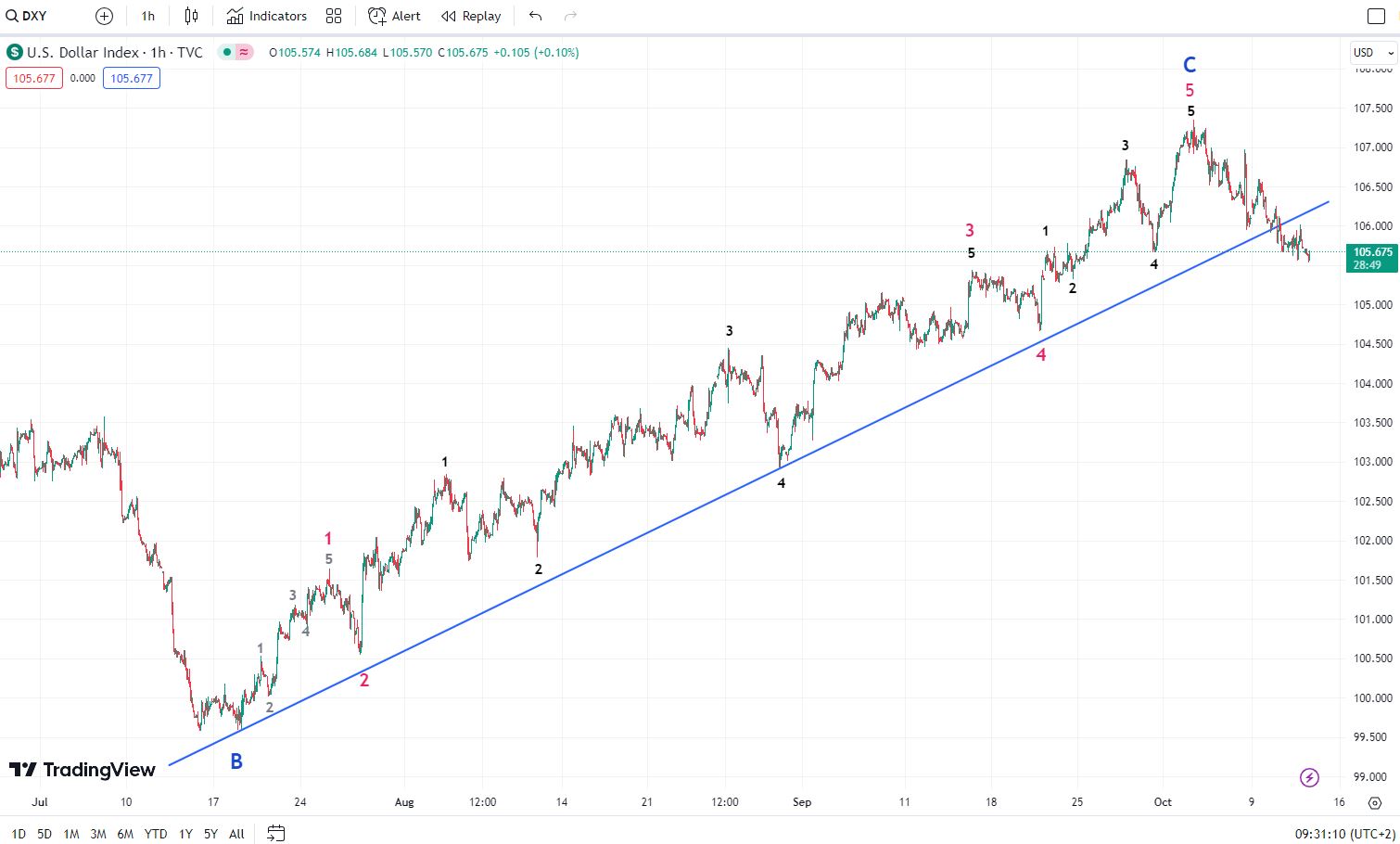Click the U.S. Dollar Index legend title
The image size is (1400, 844).
pos(83,53)
